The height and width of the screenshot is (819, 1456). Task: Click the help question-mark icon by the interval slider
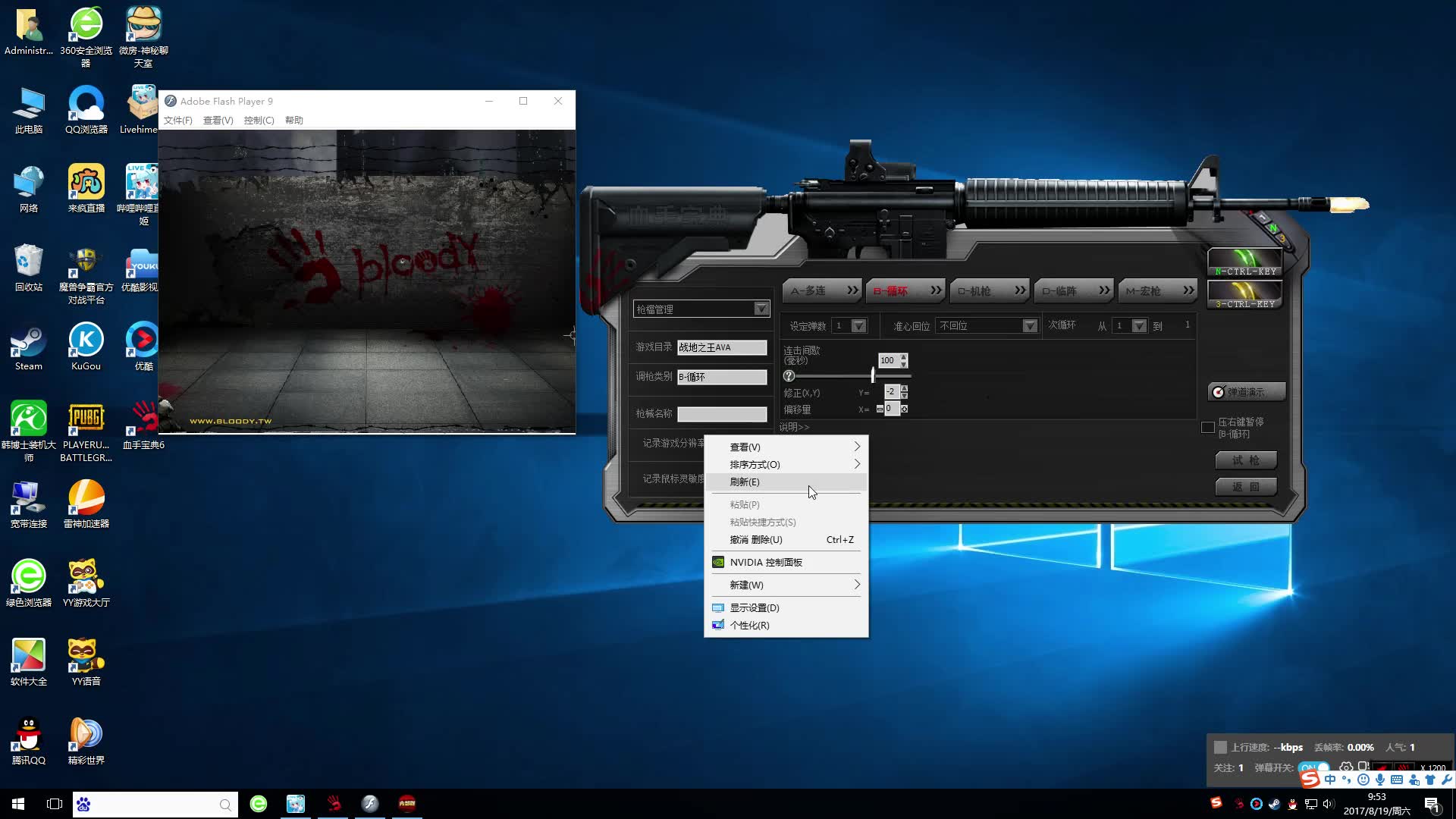tap(789, 376)
